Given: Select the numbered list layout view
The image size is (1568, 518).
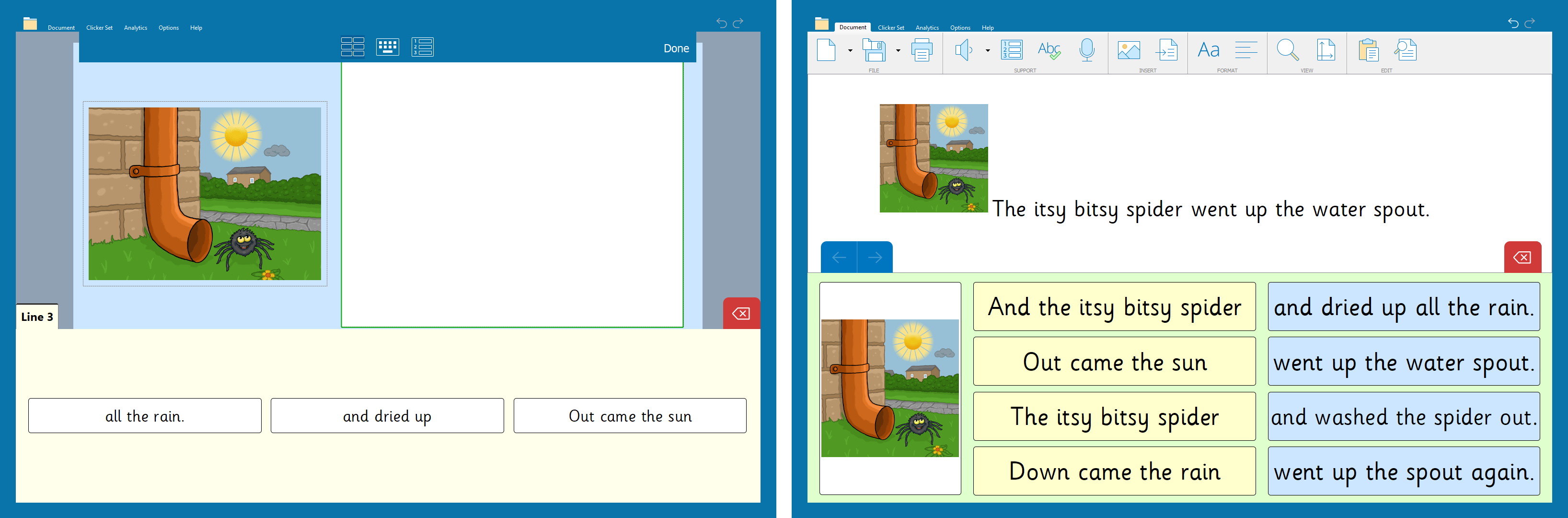Looking at the screenshot, I should point(423,47).
